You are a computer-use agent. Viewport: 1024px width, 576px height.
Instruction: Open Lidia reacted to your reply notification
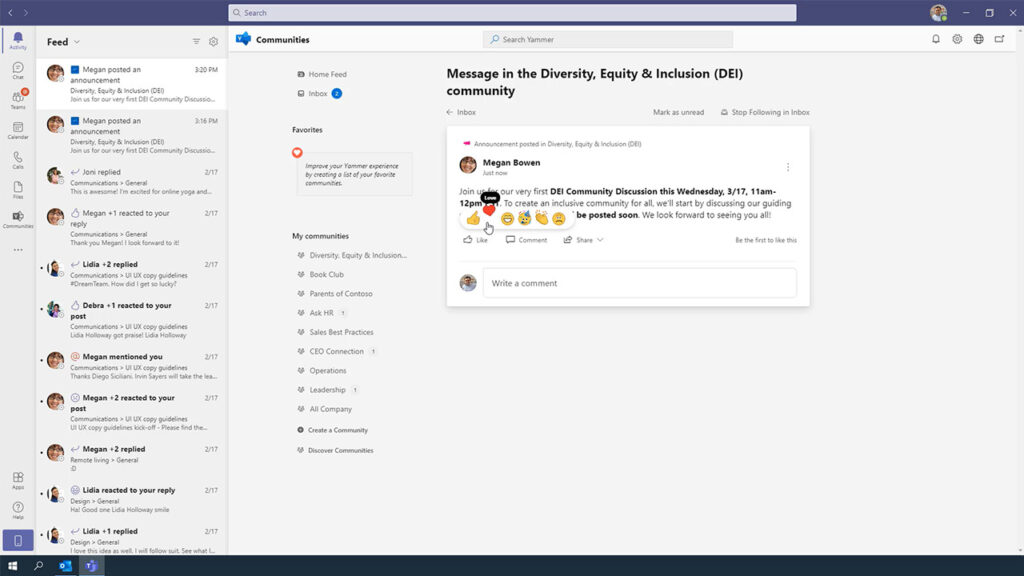click(x=131, y=500)
